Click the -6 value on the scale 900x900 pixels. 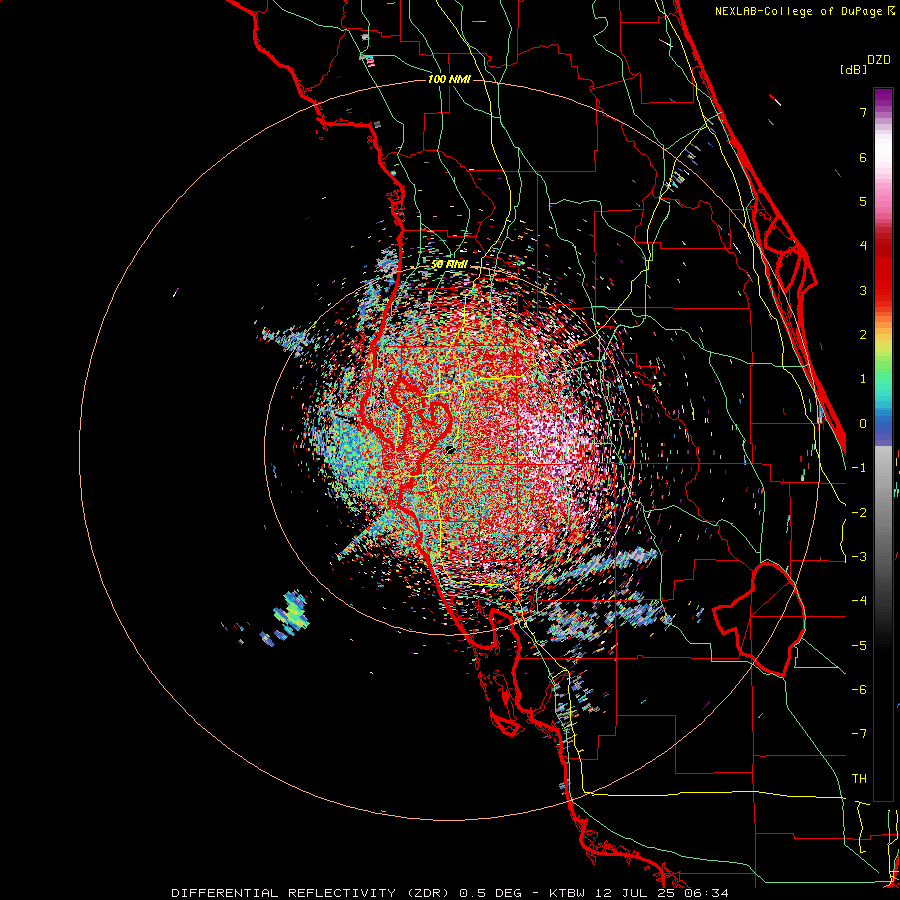(859, 690)
